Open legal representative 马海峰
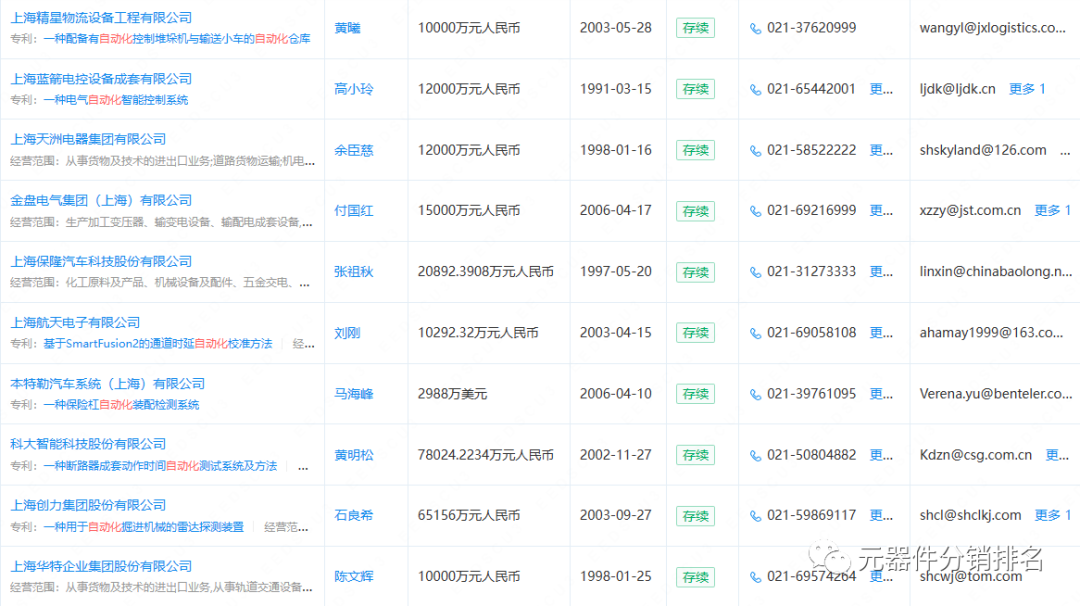Screen dimensions: 1080x606 point(354,394)
